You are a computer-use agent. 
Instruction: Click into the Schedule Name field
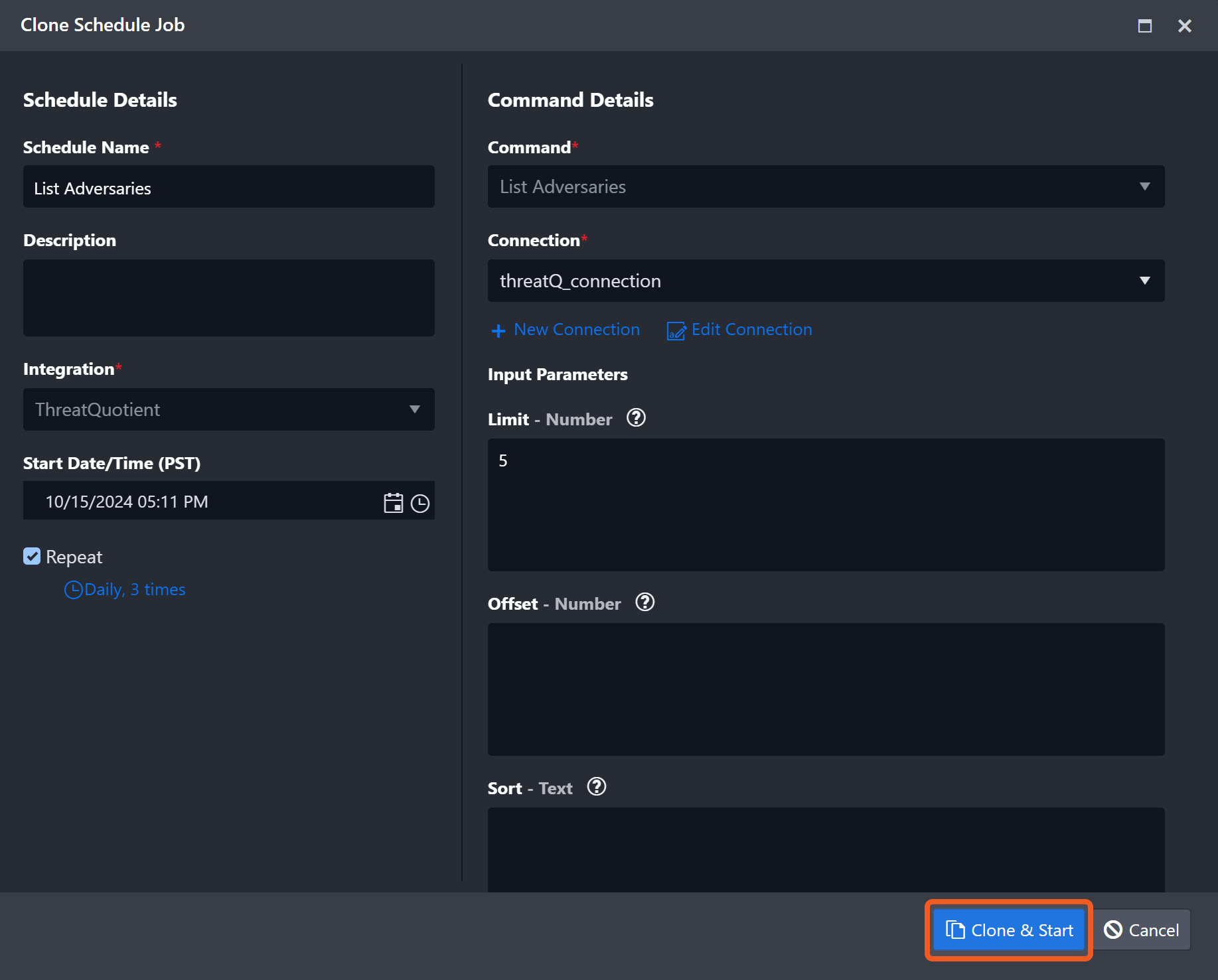[x=228, y=188]
